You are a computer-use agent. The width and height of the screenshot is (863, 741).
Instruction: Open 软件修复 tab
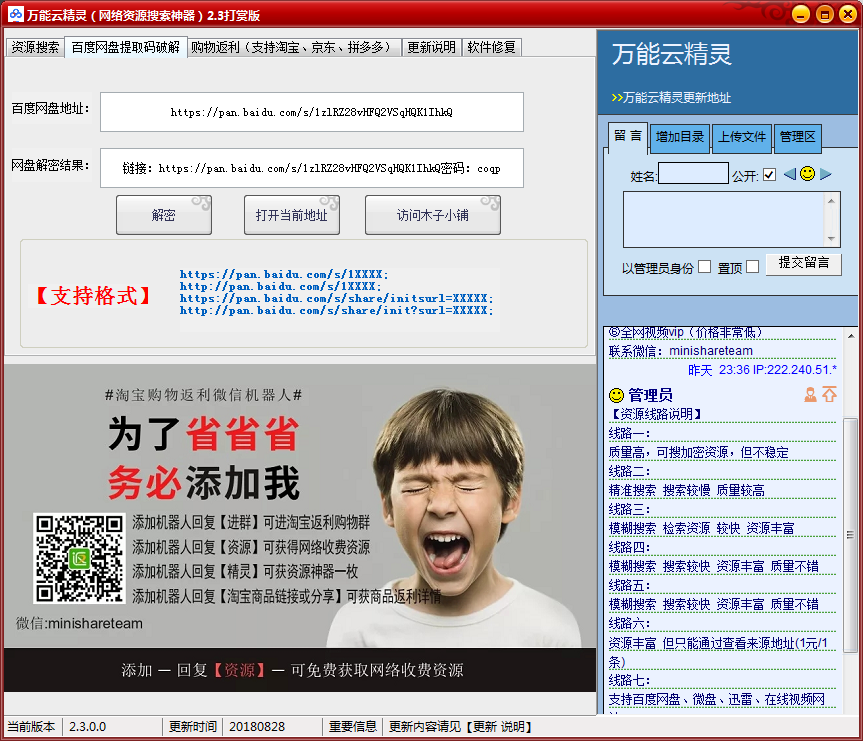(x=491, y=47)
